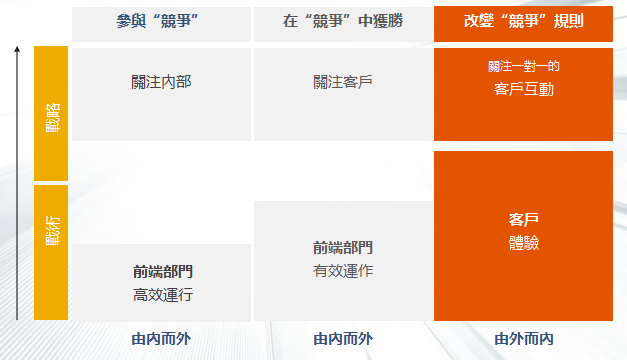Screen dimensions: 627x360
Task: Select the 關注內部 box
Action: tap(161, 94)
